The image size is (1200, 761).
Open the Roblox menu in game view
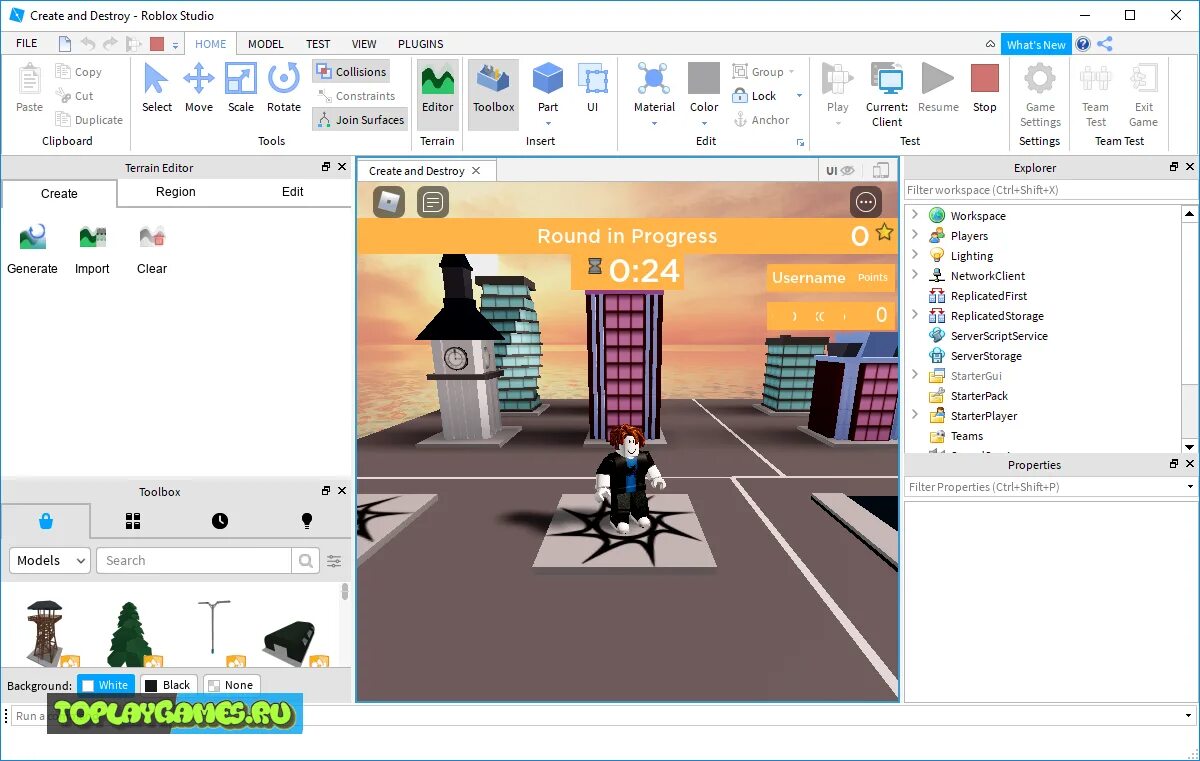point(389,202)
